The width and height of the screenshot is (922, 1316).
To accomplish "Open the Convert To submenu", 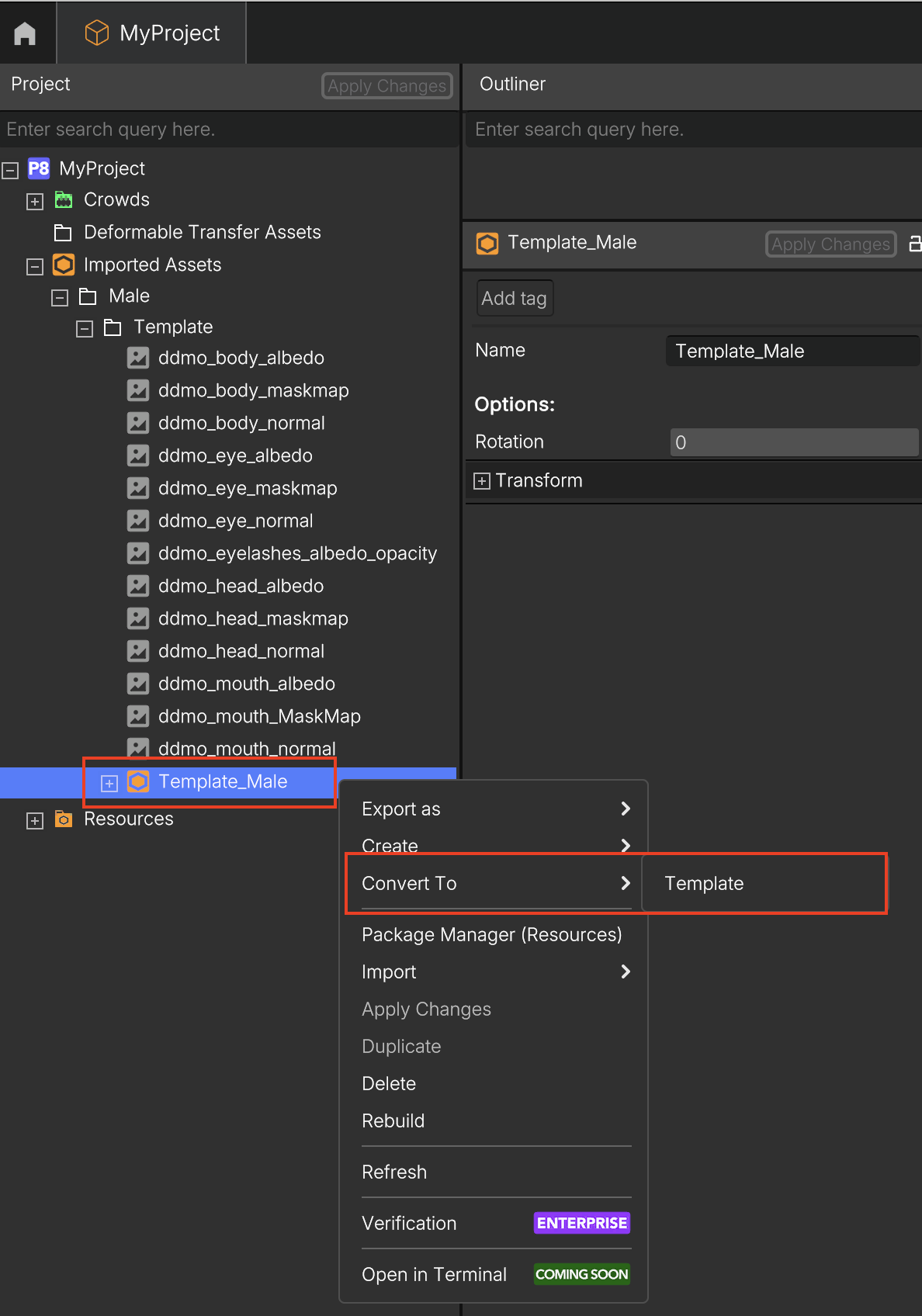I will click(x=496, y=883).
